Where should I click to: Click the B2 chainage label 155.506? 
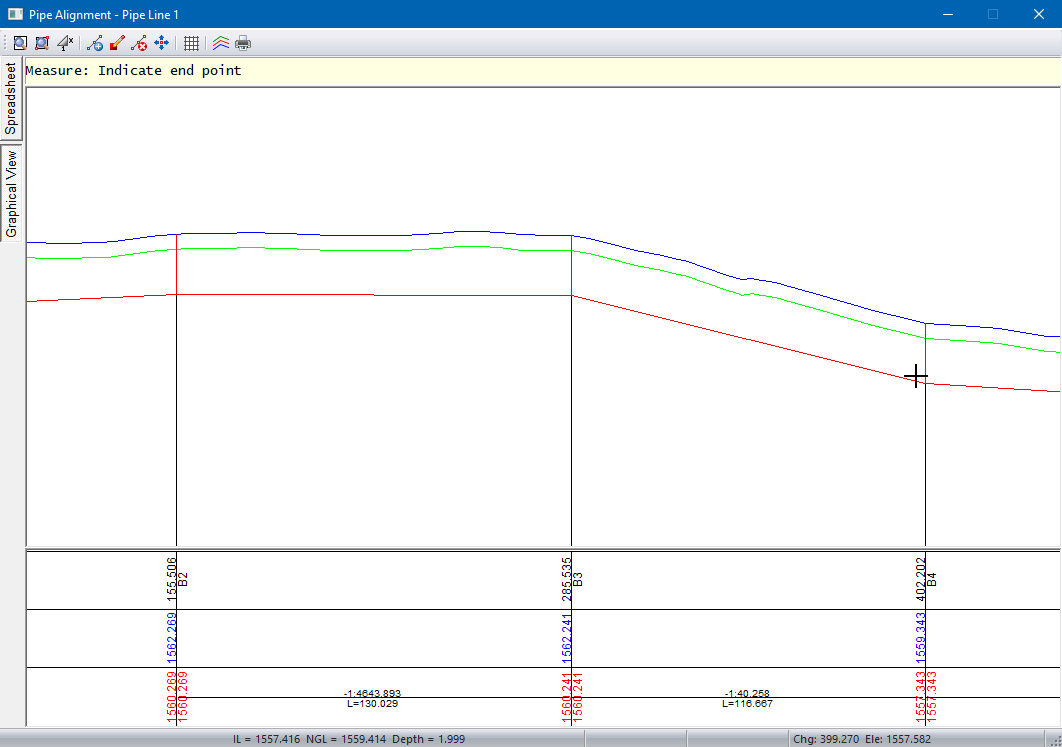coord(171,576)
